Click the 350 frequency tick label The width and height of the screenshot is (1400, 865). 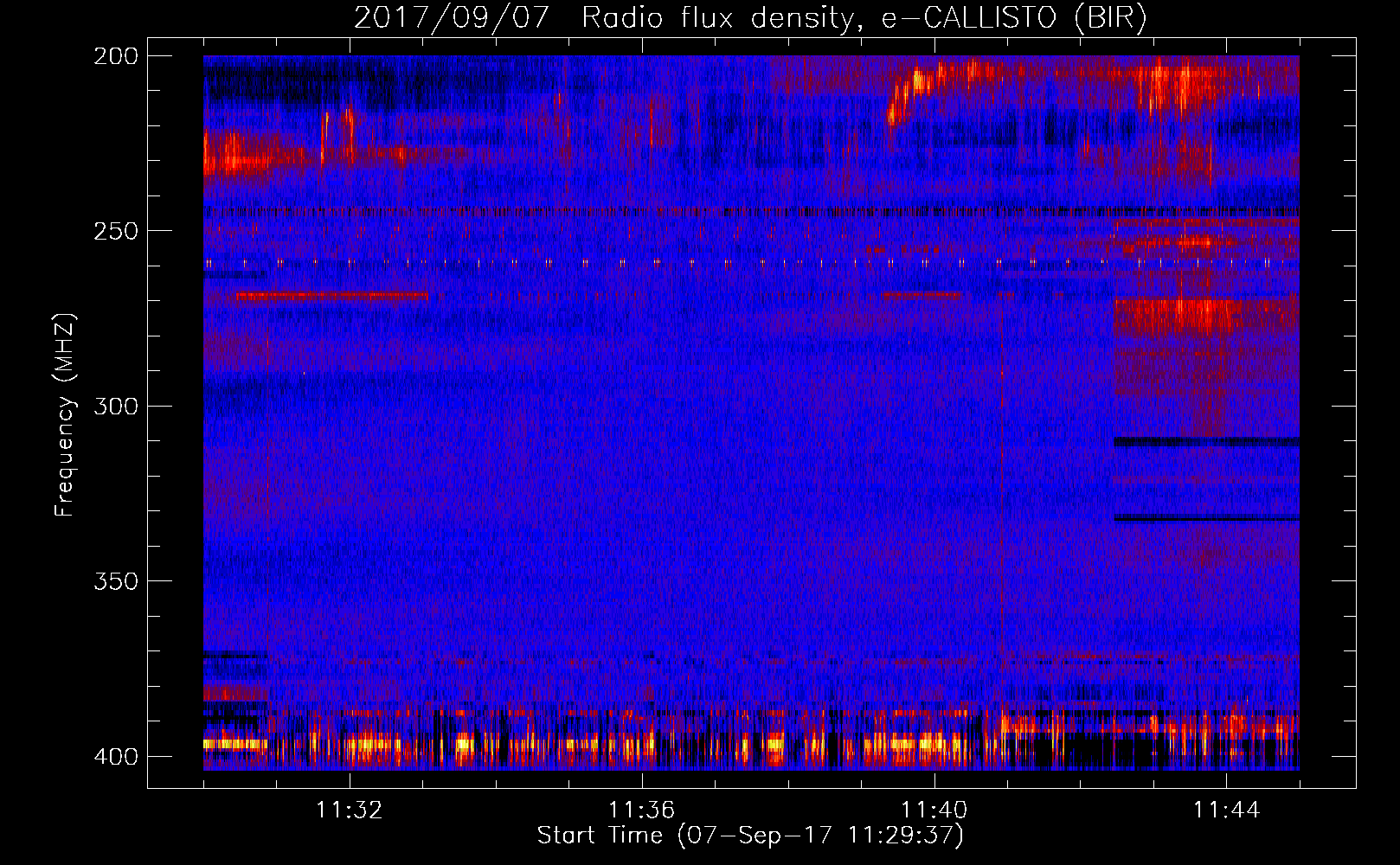[x=116, y=581]
